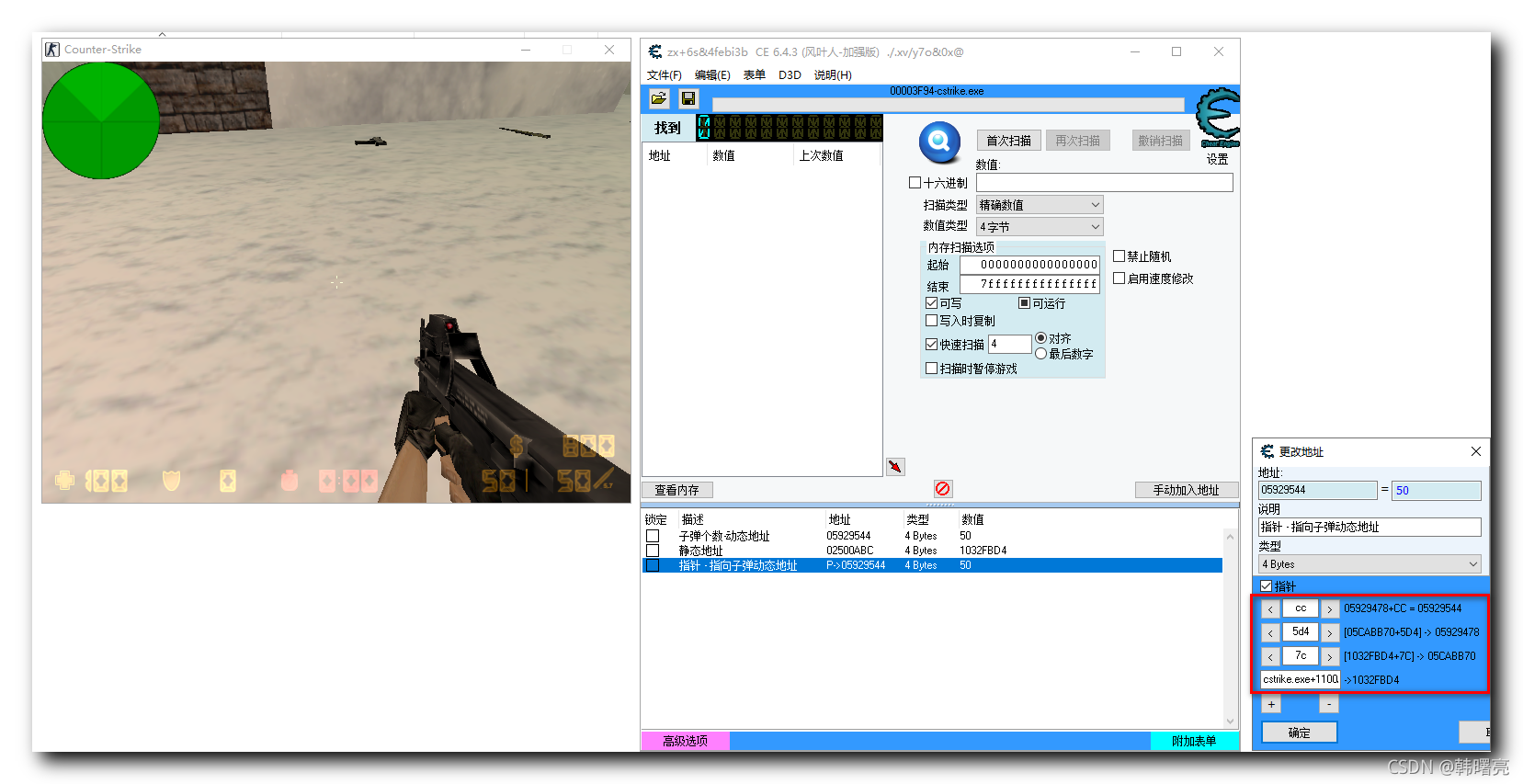Enable the 启用速度修改 checkbox
The image size is (1523, 784).
pos(1119,278)
